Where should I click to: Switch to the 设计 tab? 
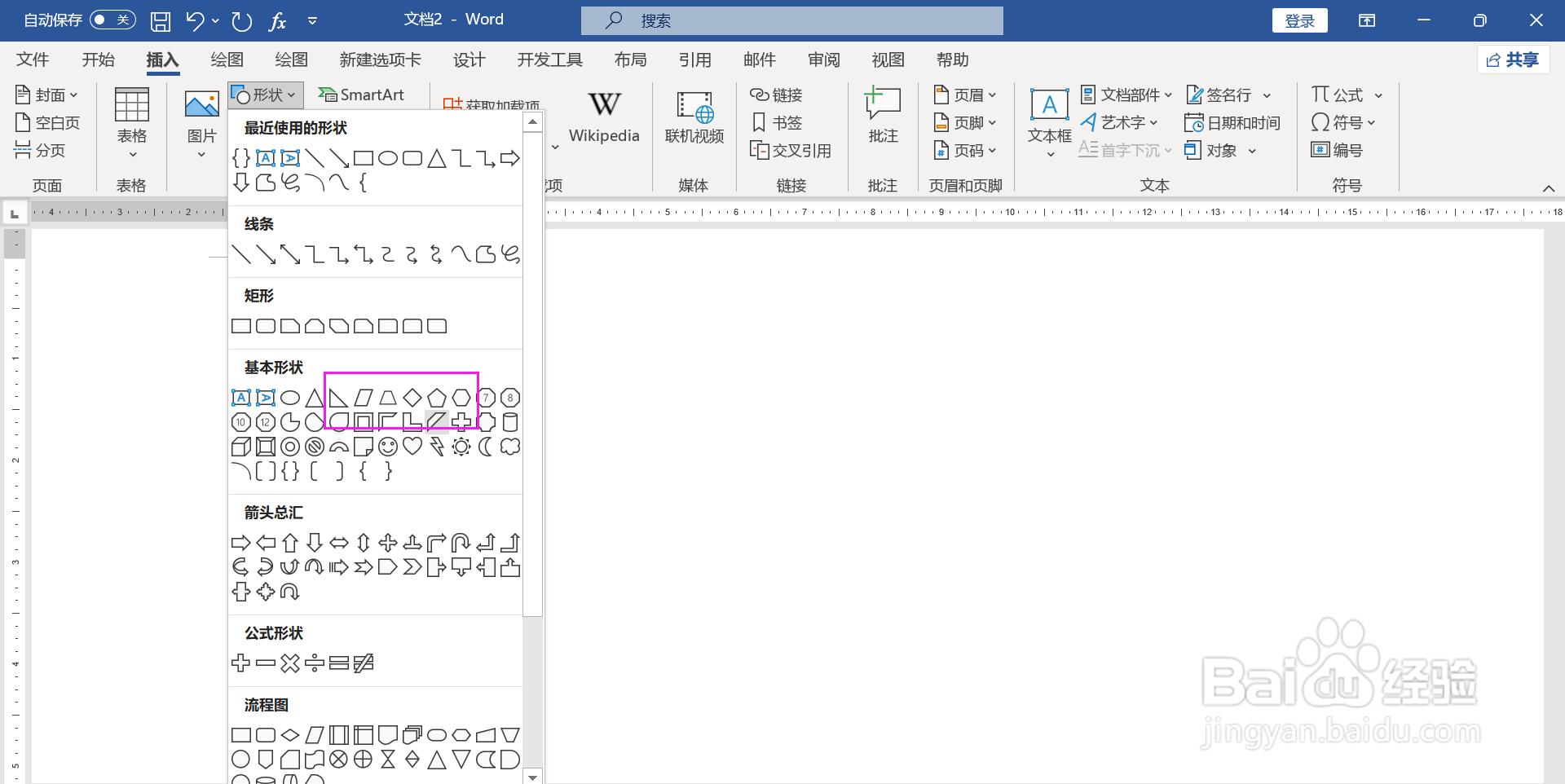coord(469,59)
